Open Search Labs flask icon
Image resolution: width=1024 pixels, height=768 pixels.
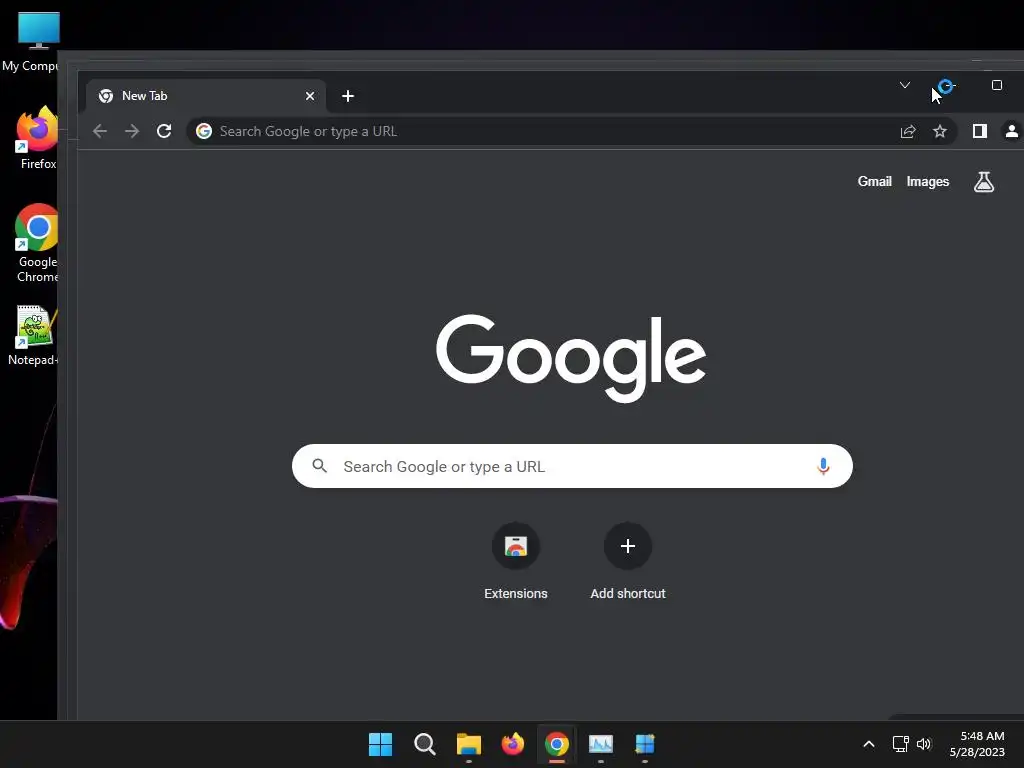tap(984, 182)
